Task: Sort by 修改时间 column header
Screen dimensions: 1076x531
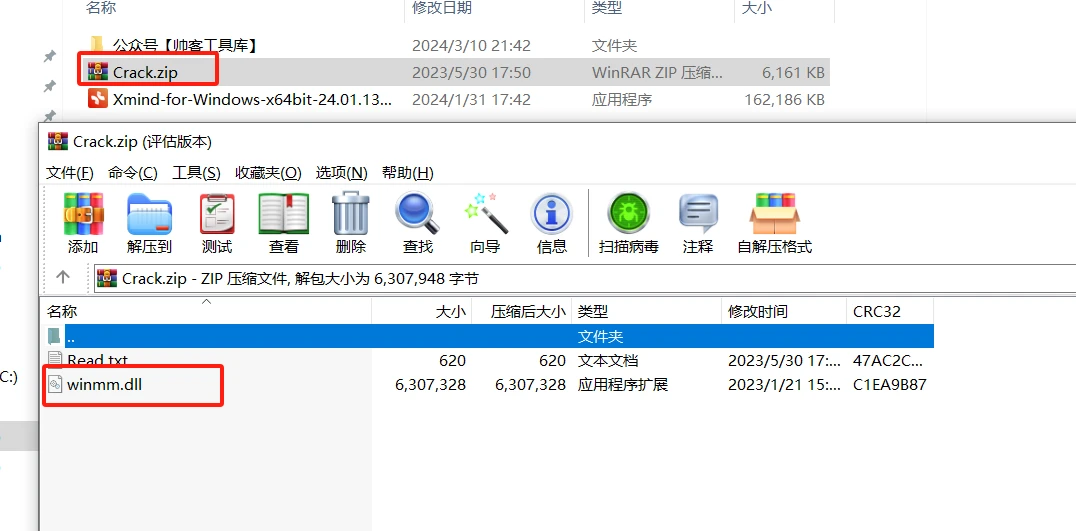Action: tap(784, 311)
